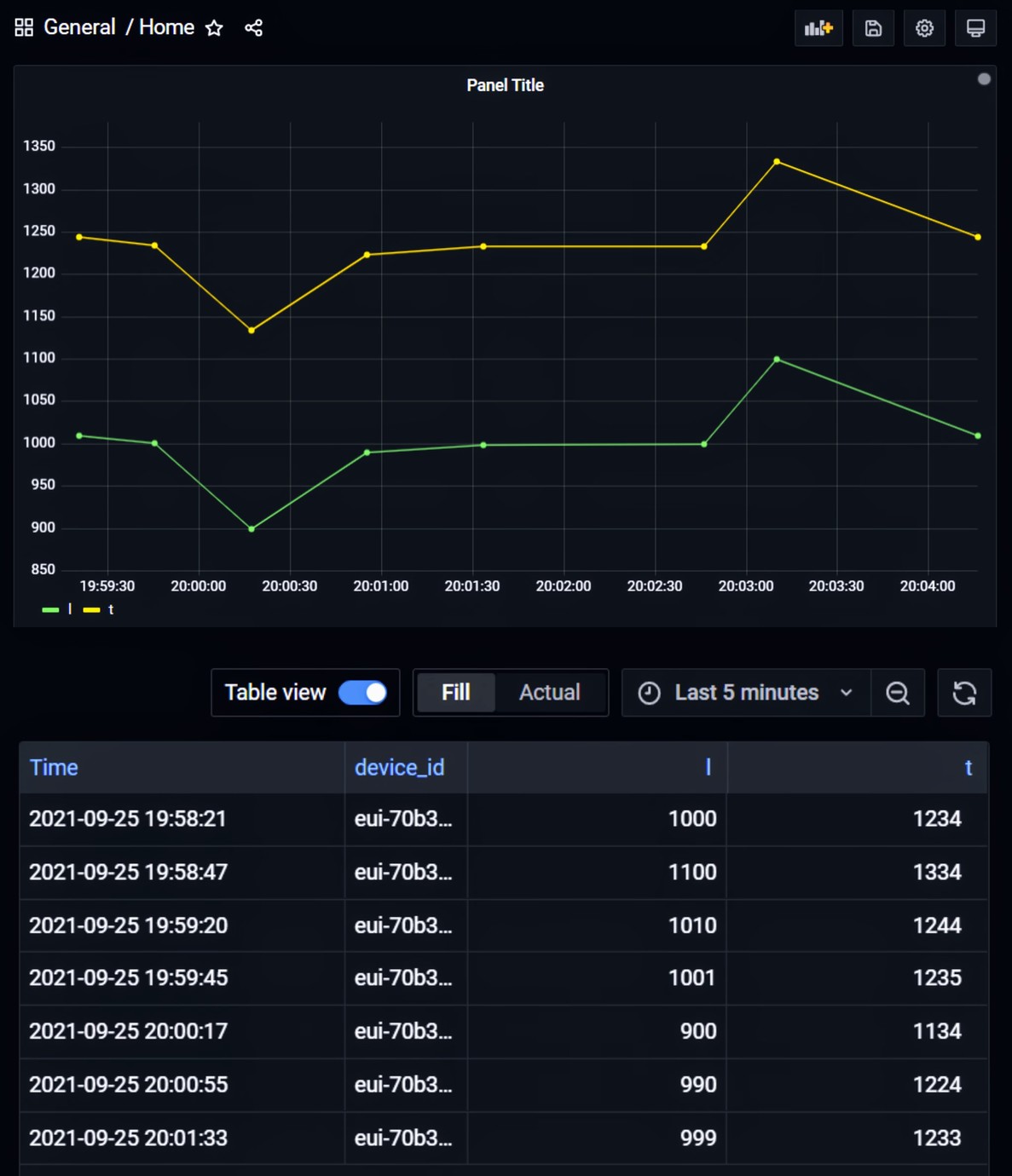
Task: Open Home dashboard breadcrumb link
Action: pyautogui.click(x=166, y=27)
